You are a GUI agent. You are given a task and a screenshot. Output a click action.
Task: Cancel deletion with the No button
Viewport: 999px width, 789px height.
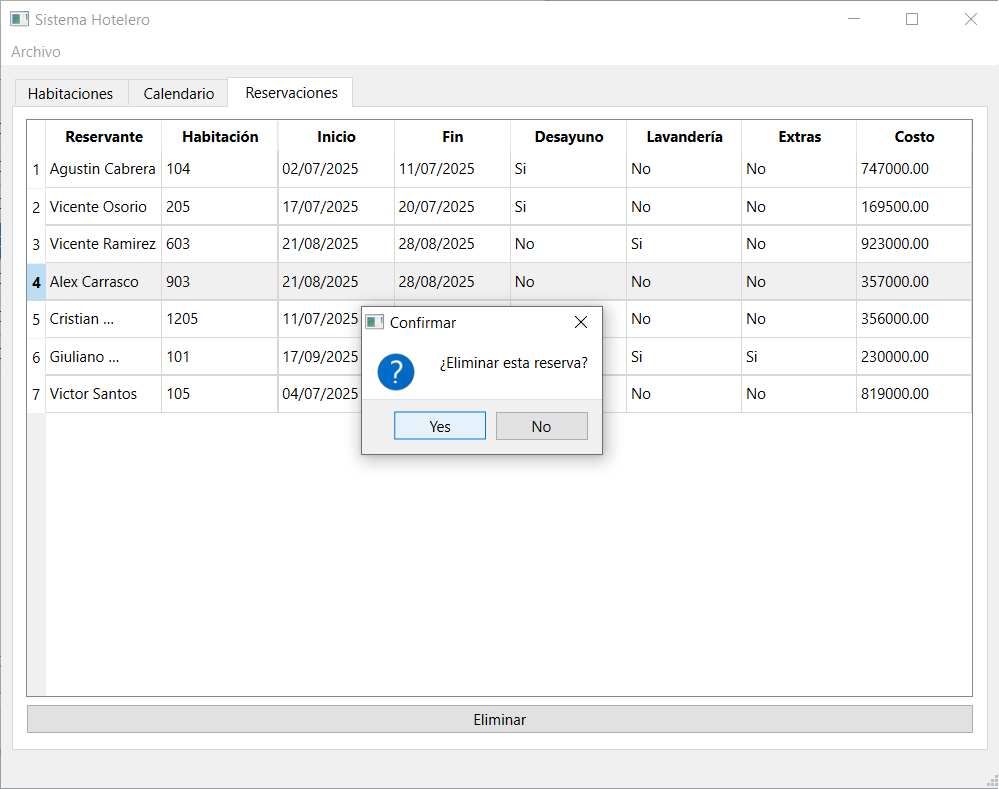pyautogui.click(x=542, y=426)
